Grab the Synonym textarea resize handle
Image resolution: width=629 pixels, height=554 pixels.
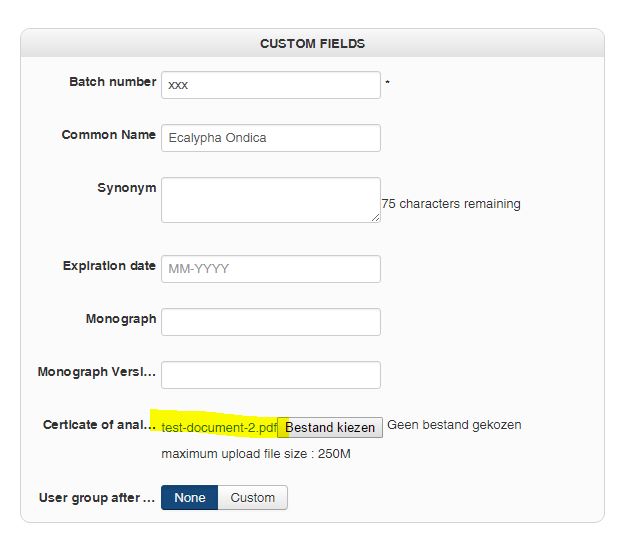[375, 217]
